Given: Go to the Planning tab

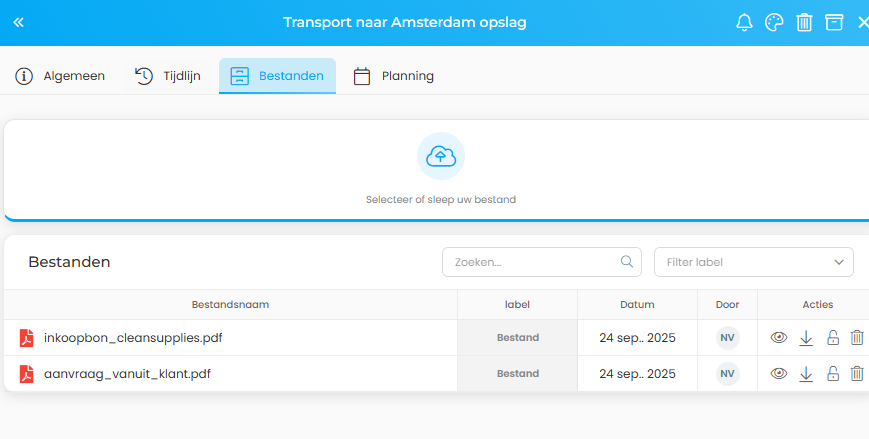Looking at the screenshot, I should tap(394, 76).
